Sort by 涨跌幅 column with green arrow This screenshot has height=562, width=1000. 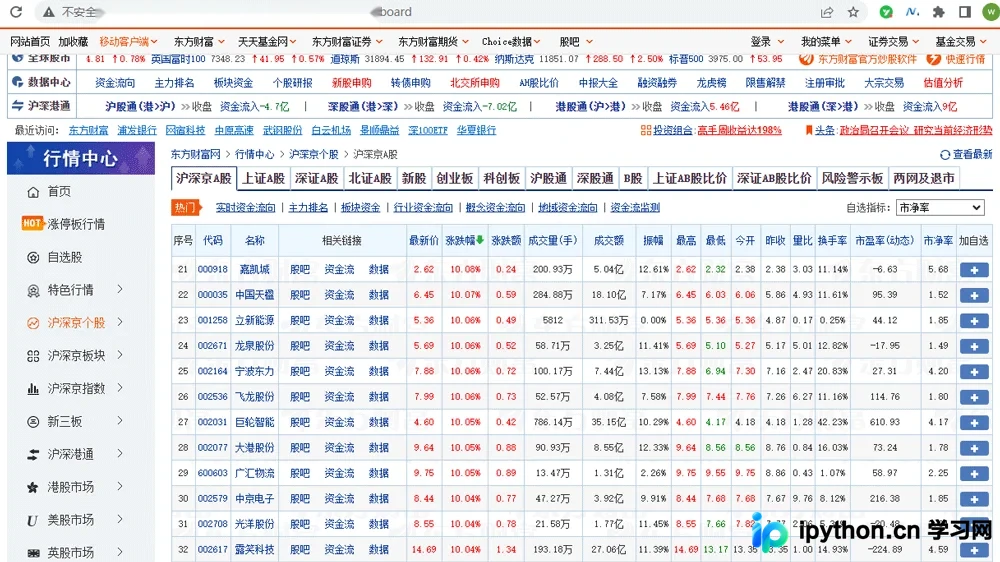464,240
